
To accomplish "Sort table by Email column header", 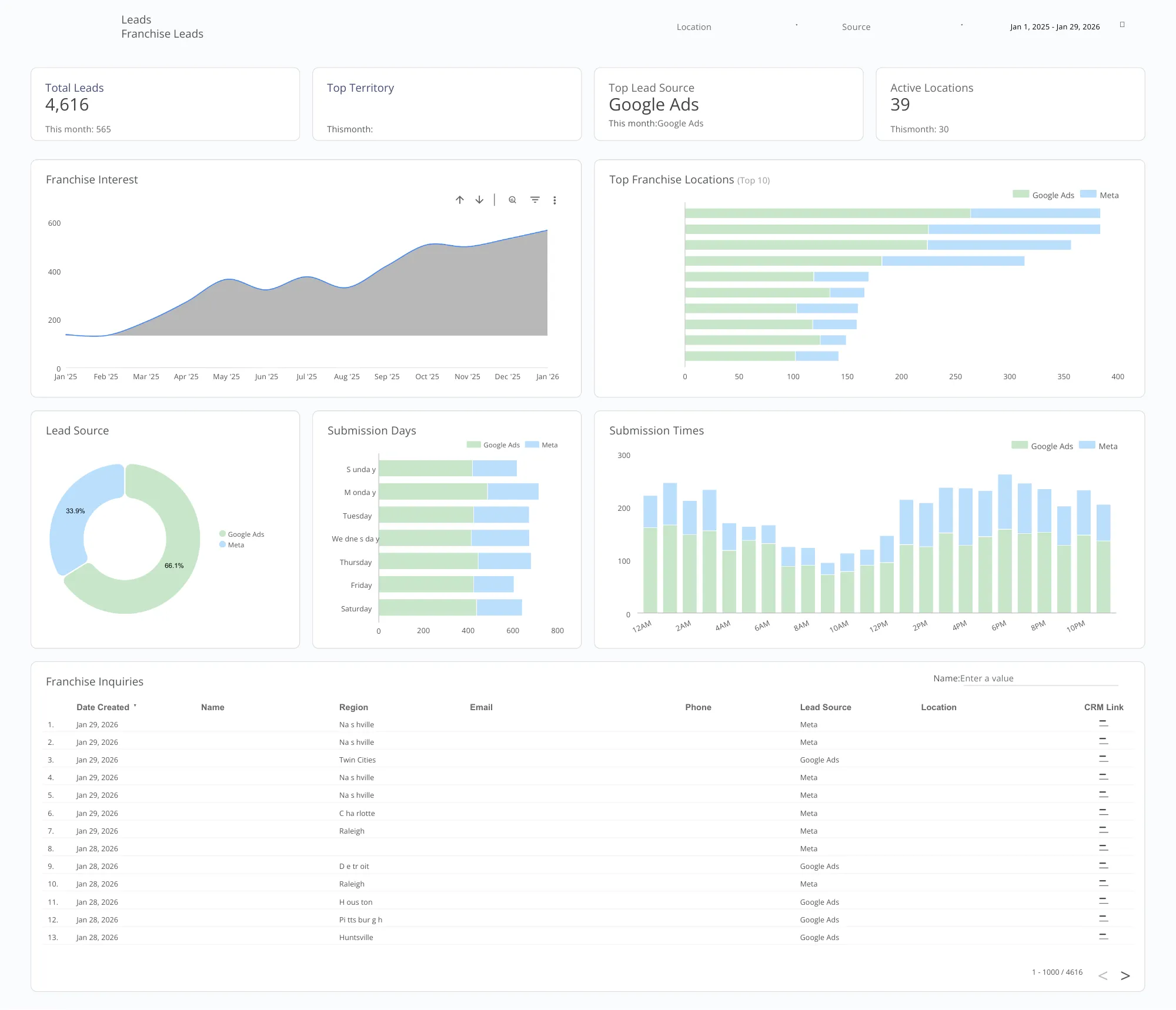I will tap(481, 707).
